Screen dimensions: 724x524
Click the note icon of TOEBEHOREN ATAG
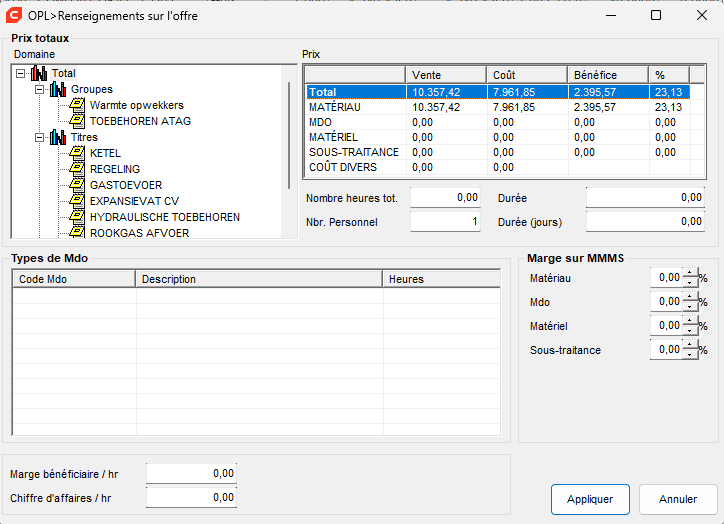point(77,121)
